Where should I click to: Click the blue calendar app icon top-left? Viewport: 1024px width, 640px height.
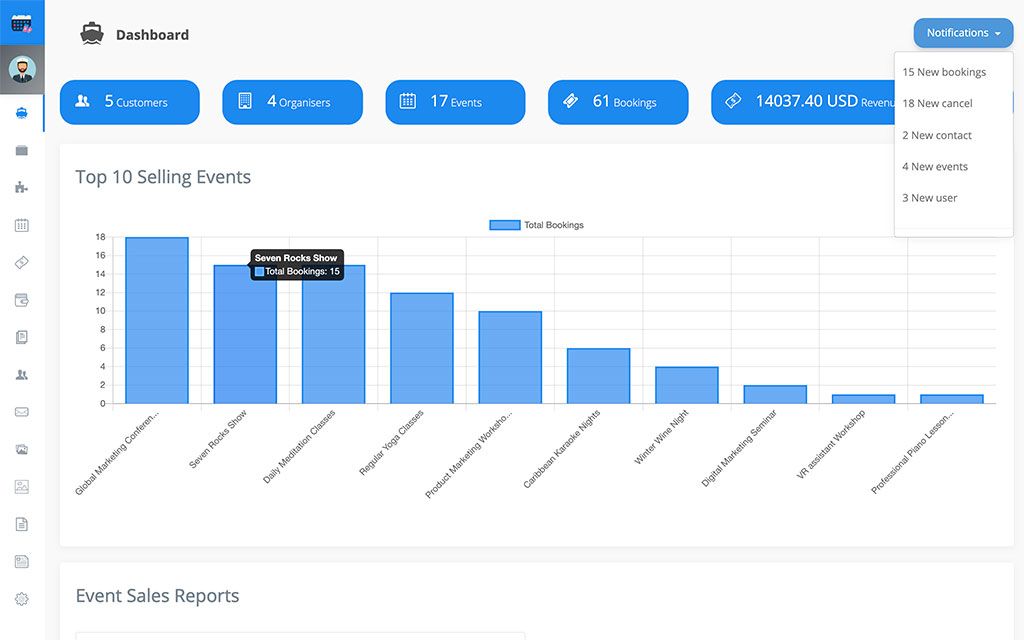coord(22,22)
